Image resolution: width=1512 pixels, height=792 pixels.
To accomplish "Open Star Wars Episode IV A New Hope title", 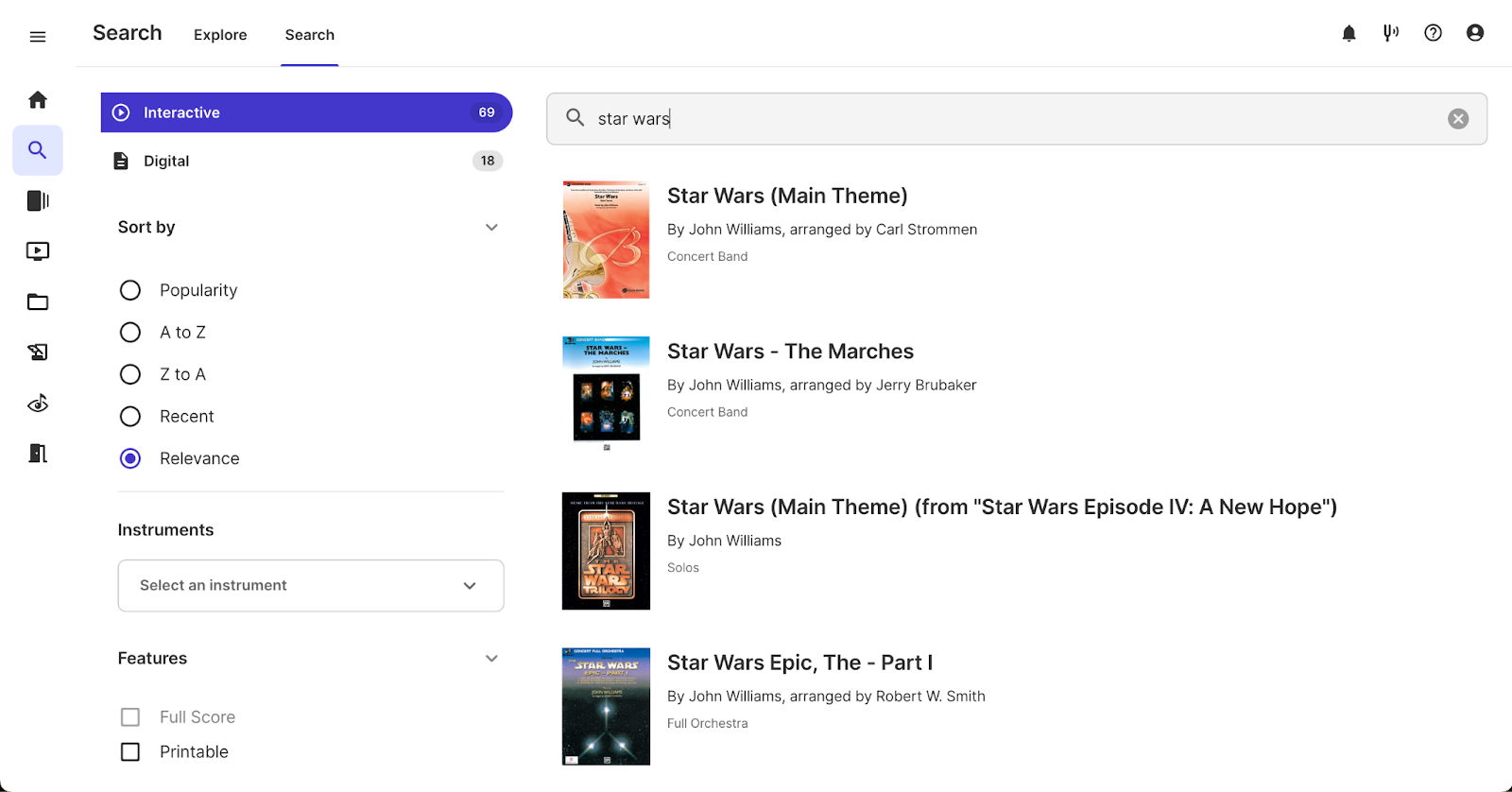I will coord(1002,508).
